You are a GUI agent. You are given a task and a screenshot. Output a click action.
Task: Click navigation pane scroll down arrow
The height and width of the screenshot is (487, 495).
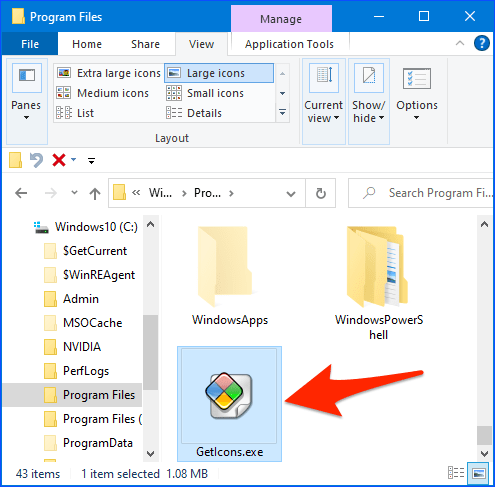150,454
